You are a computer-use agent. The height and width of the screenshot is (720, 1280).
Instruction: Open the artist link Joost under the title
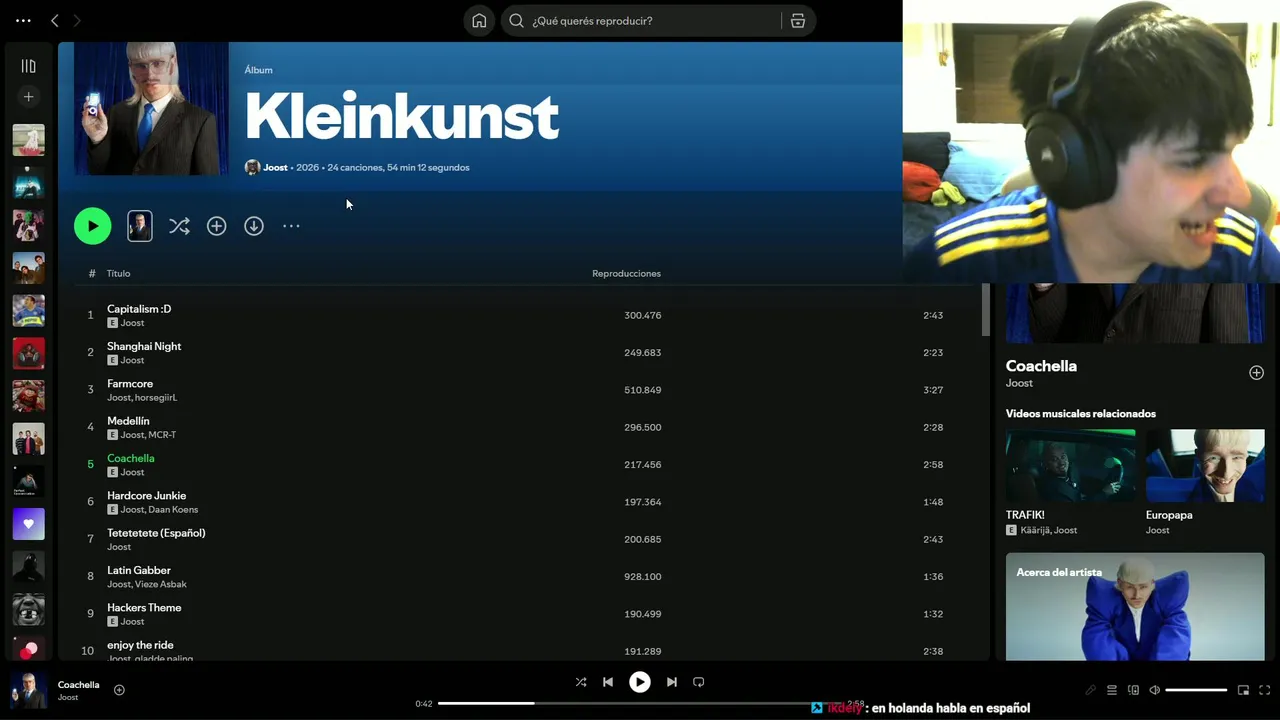coord(275,167)
